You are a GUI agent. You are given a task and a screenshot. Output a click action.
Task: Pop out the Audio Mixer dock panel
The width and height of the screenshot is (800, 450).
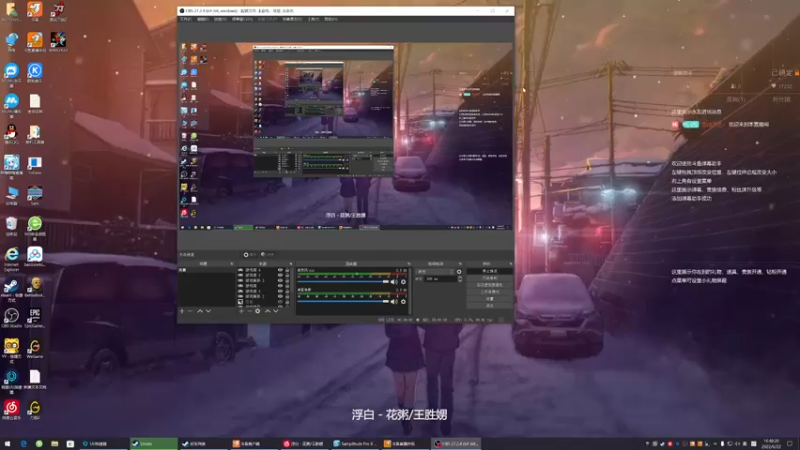click(x=408, y=264)
